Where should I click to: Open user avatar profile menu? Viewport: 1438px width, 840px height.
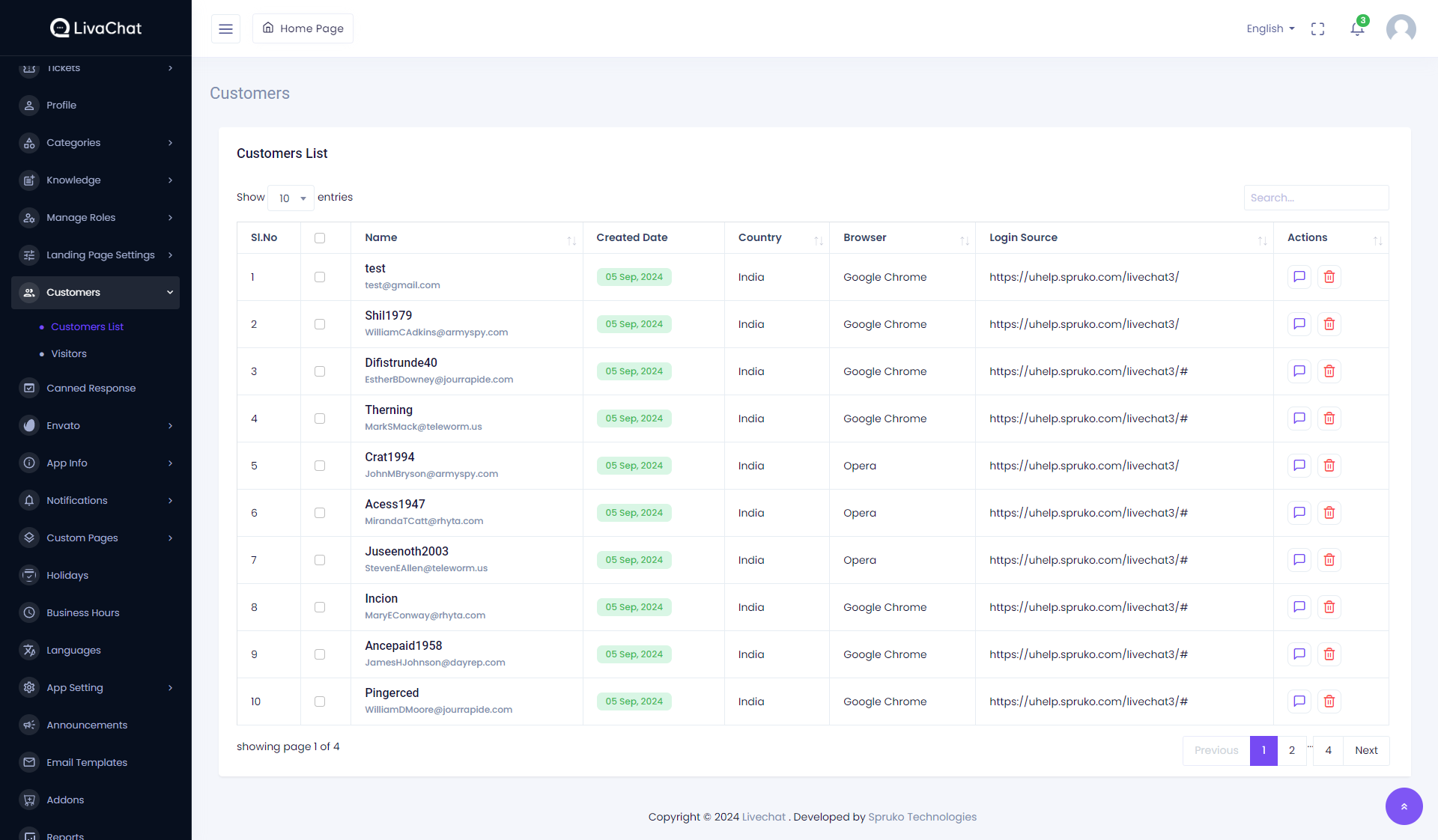[1401, 28]
